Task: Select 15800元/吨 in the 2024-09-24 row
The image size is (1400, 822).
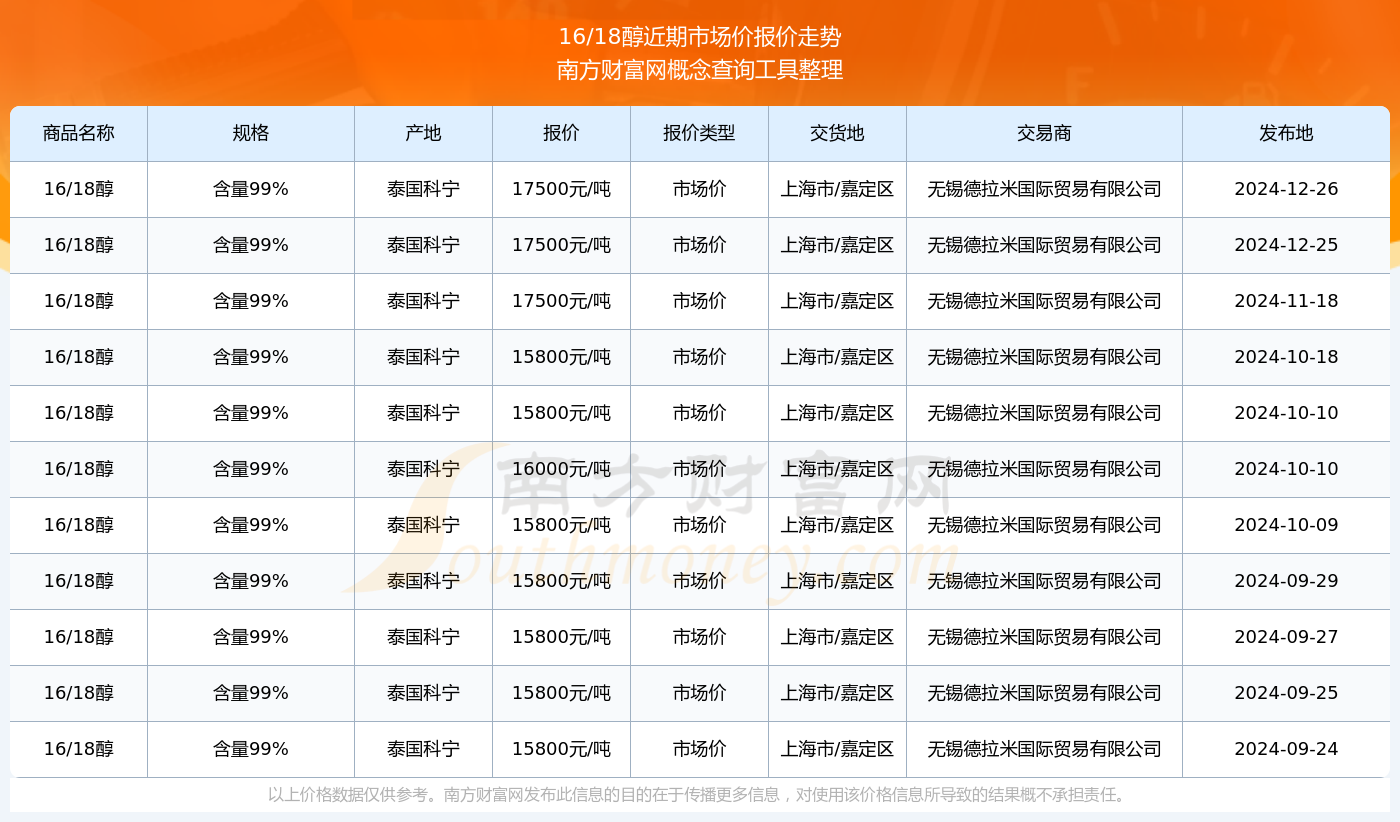Action: (561, 749)
